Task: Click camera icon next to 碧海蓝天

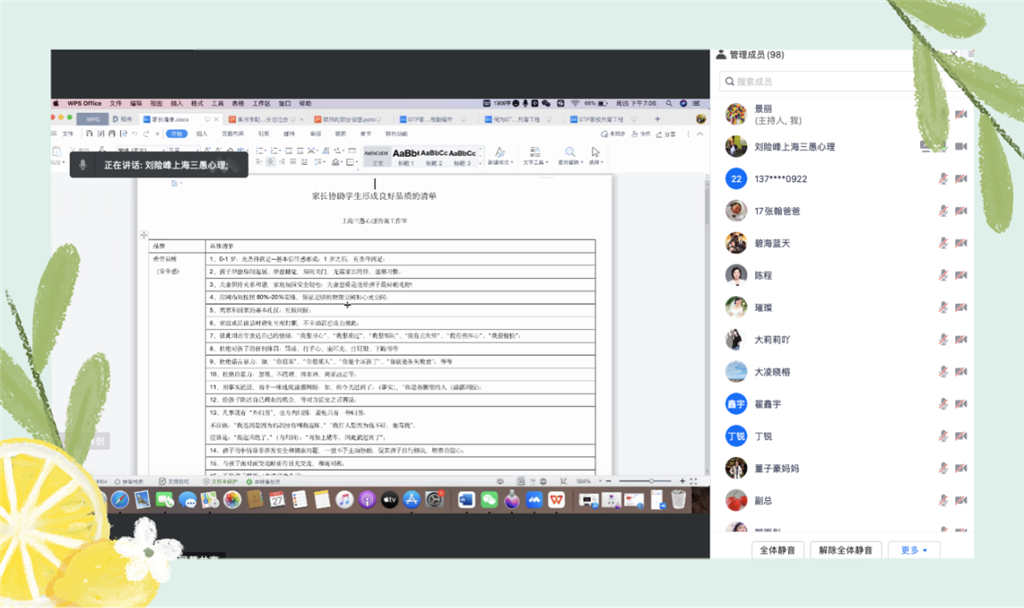Action: pyautogui.click(x=961, y=243)
